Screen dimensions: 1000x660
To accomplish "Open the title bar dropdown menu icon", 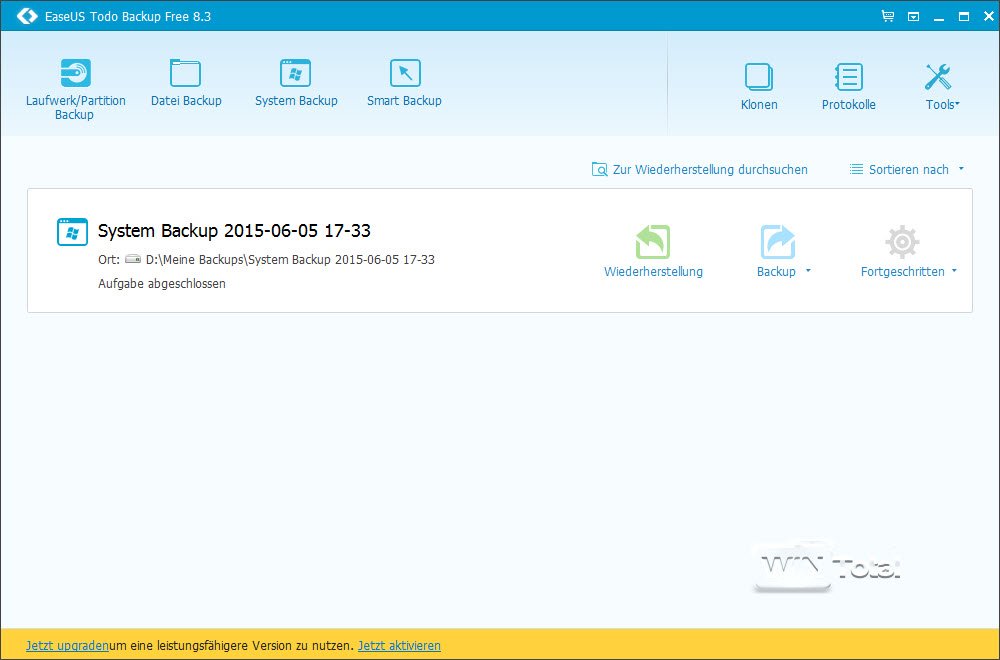I will click(913, 17).
